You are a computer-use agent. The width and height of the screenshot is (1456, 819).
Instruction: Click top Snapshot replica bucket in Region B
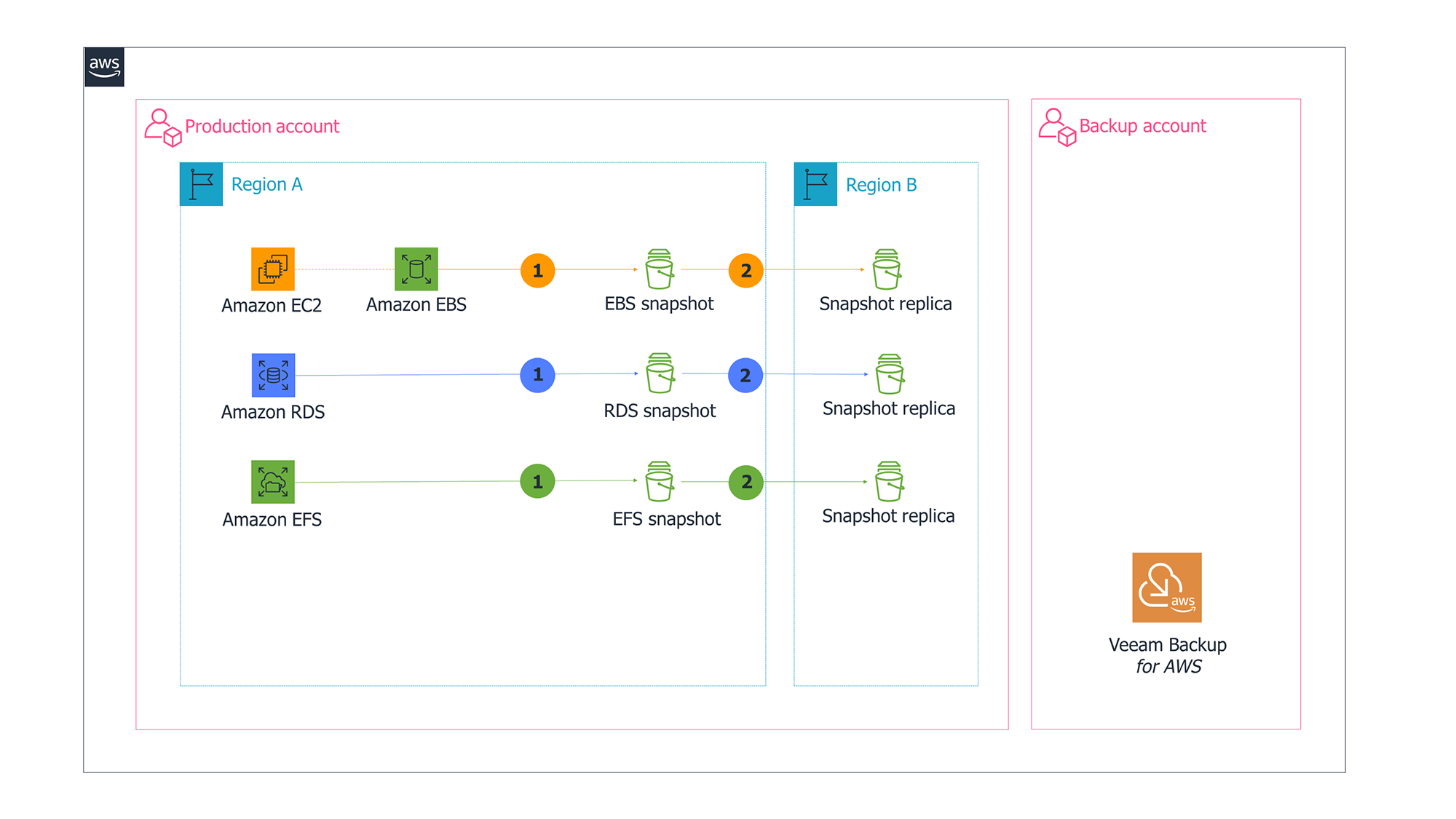point(886,269)
